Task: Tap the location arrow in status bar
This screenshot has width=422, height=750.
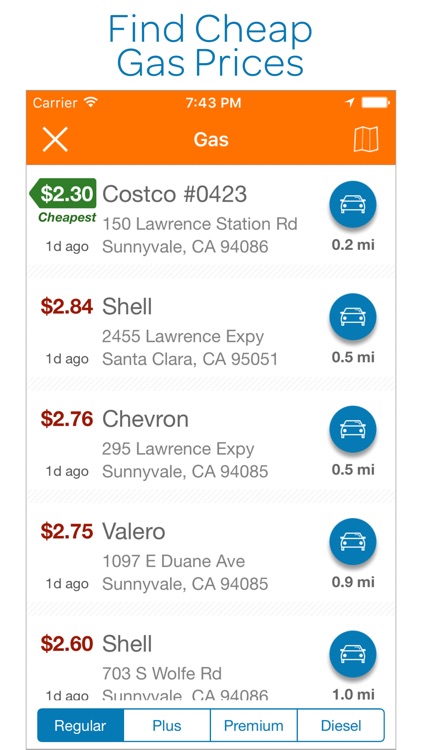Action: [349, 102]
